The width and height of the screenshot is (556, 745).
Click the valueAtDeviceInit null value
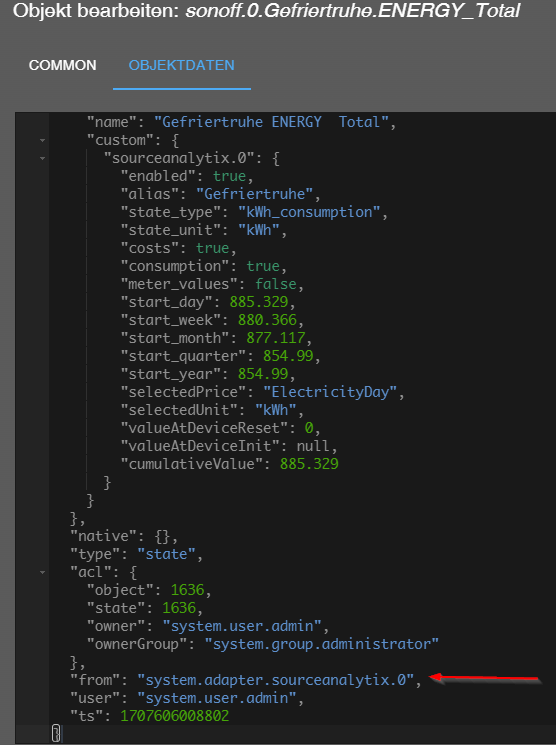click(313, 446)
